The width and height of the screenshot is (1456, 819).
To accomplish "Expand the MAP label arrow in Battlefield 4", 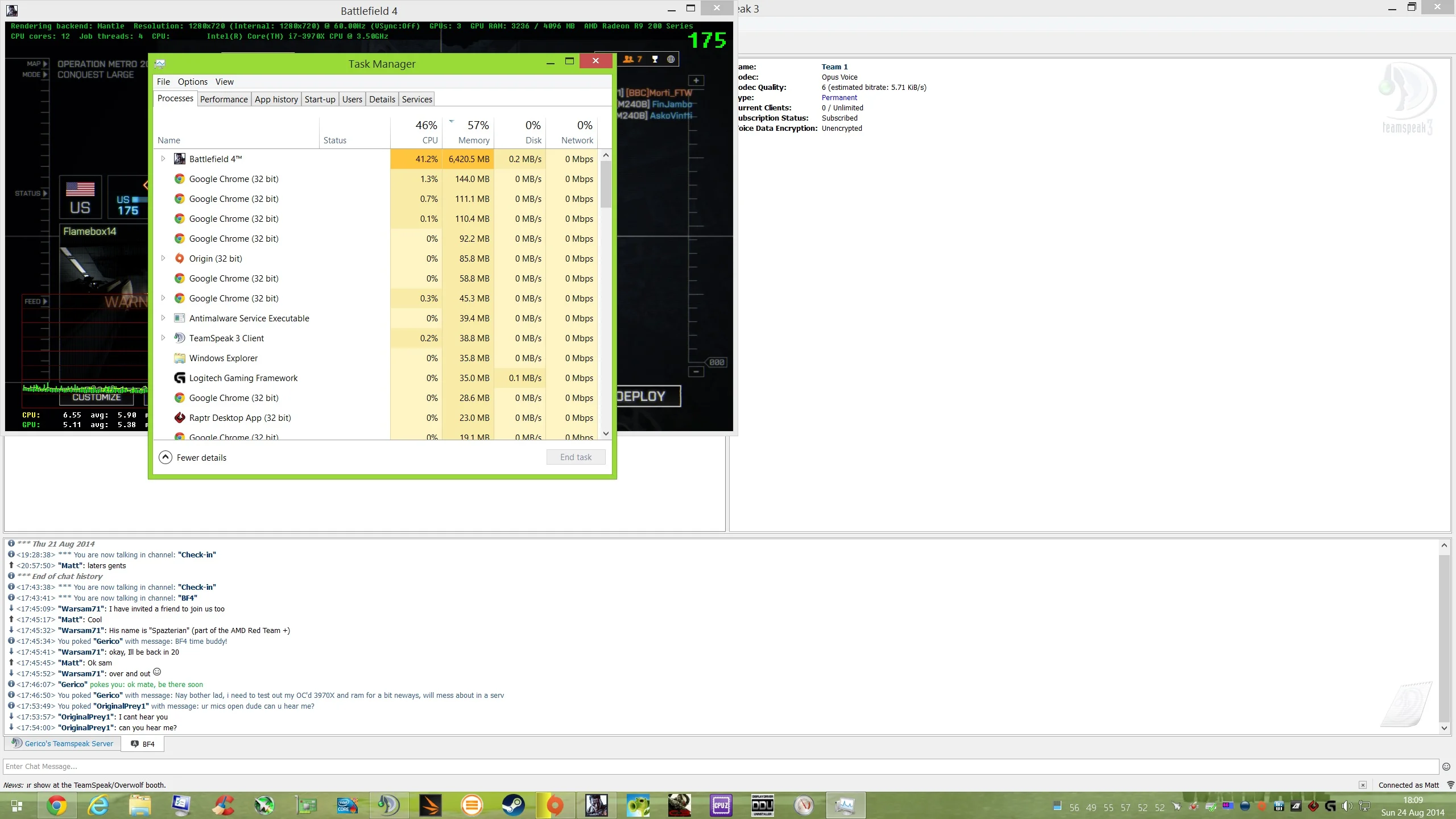I will click(45, 64).
